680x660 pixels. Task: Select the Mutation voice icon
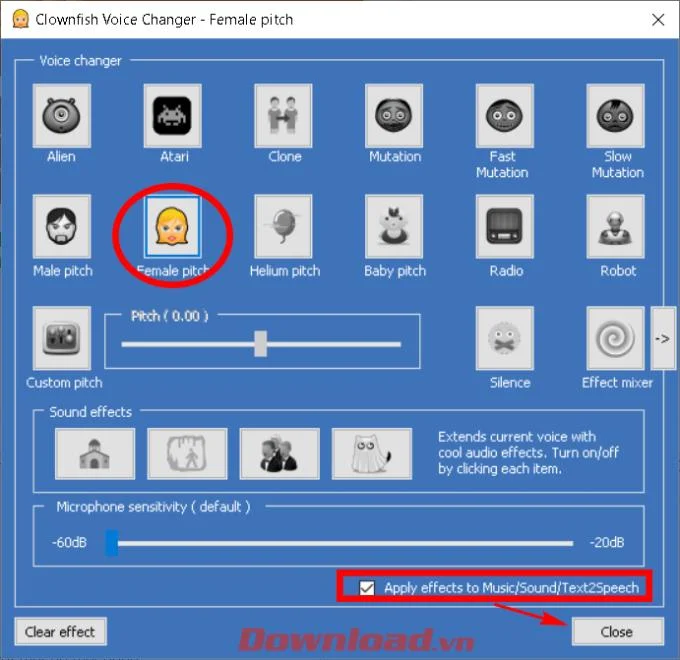[394, 116]
